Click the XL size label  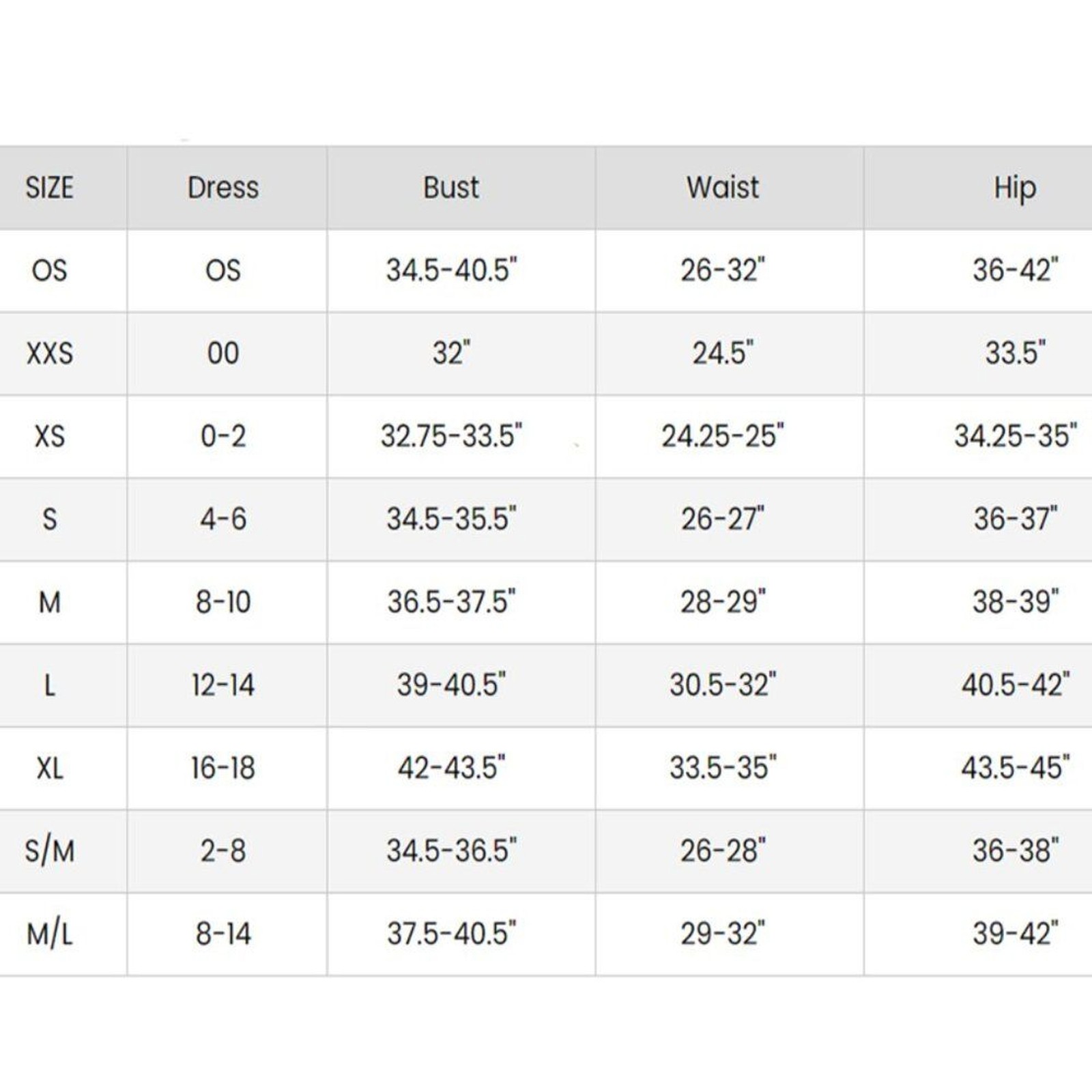[49, 768]
